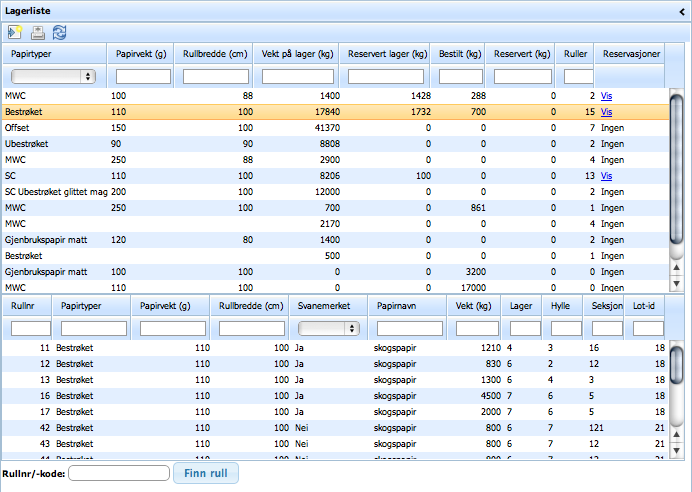Open the Svanemerket filter dropdown
The height and width of the screenshot is (492, 692).
329,328
